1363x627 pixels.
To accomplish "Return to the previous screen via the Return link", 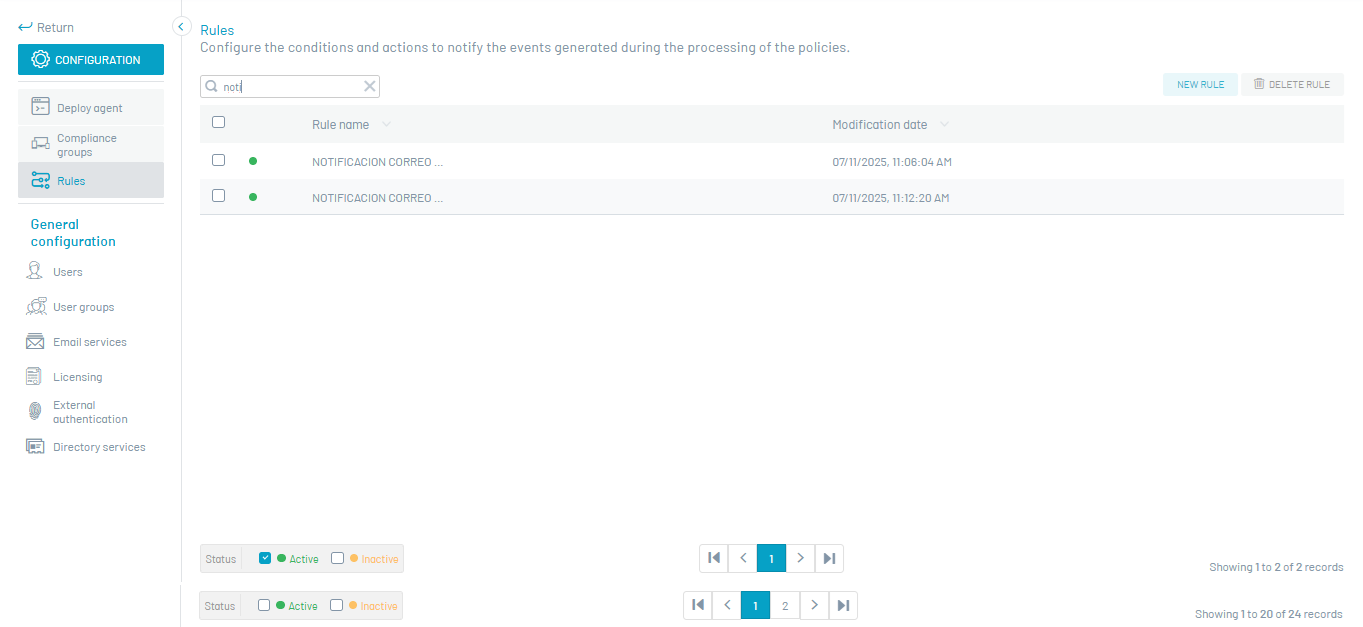I will (x=46, y=27).
